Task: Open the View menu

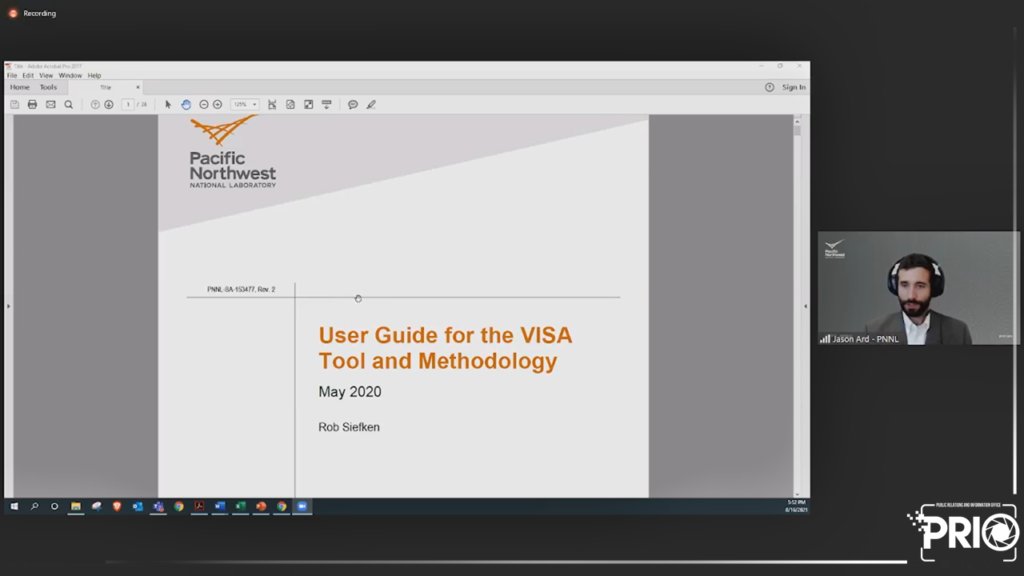Action: tap(46, 75)
